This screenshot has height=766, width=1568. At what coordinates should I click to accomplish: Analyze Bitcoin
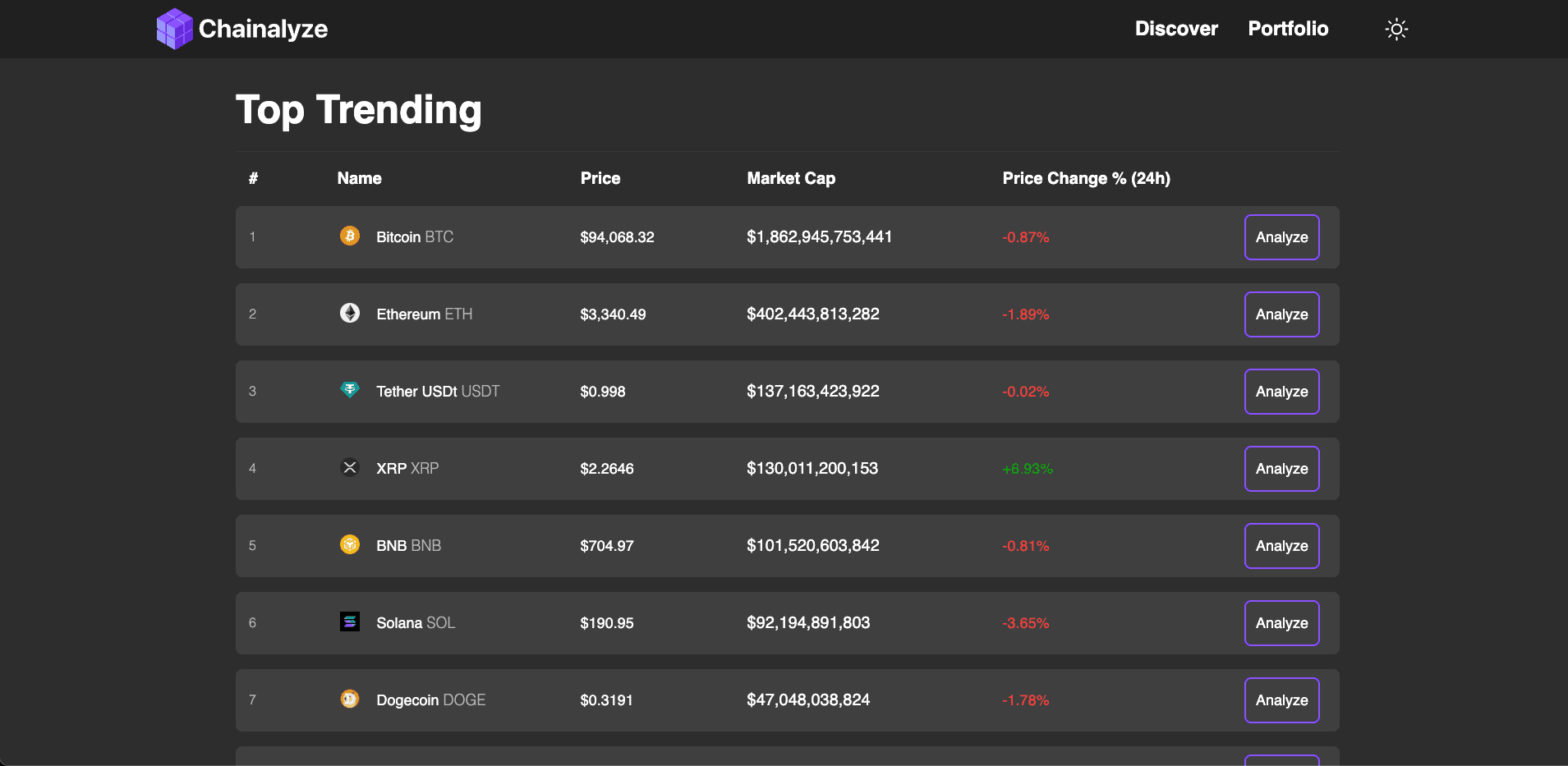click(1281, 237)
